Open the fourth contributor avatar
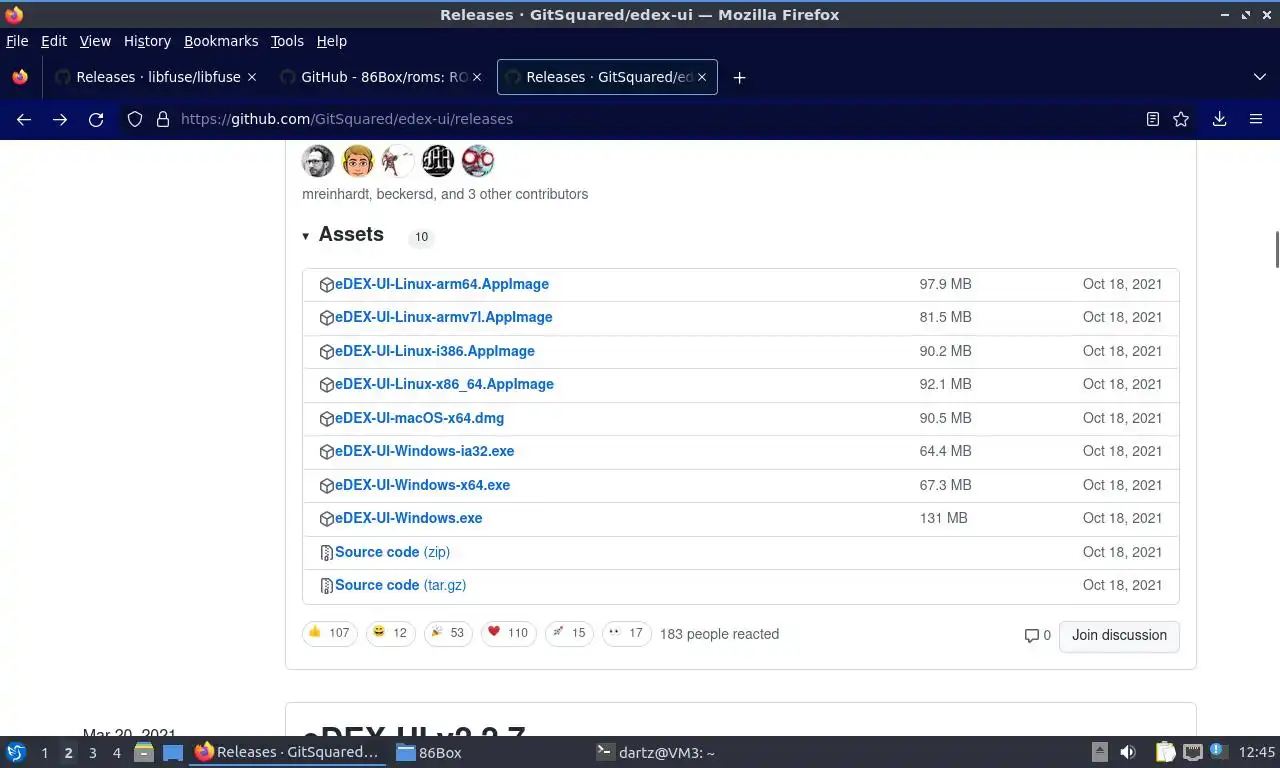1280x768 pixels. [438, 160]
